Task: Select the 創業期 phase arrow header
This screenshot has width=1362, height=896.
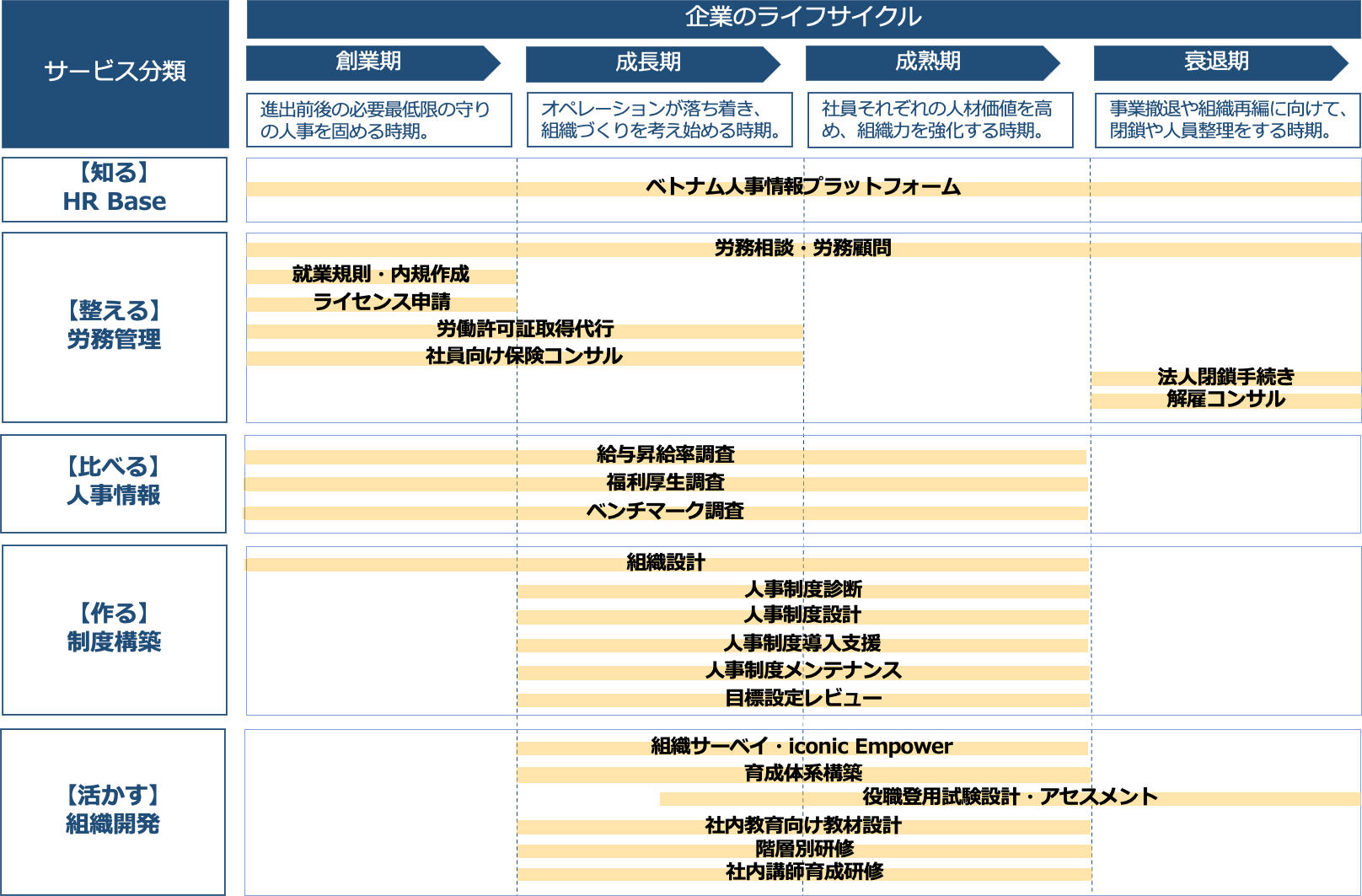Action: tap(369, 62)
